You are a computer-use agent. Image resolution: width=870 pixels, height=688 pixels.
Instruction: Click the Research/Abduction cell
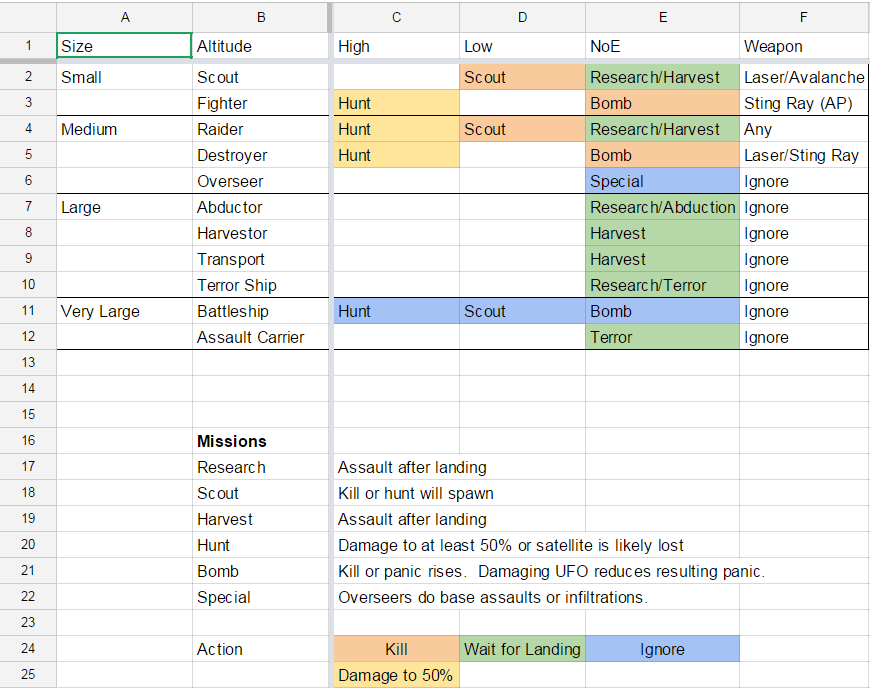coord(662,207)
